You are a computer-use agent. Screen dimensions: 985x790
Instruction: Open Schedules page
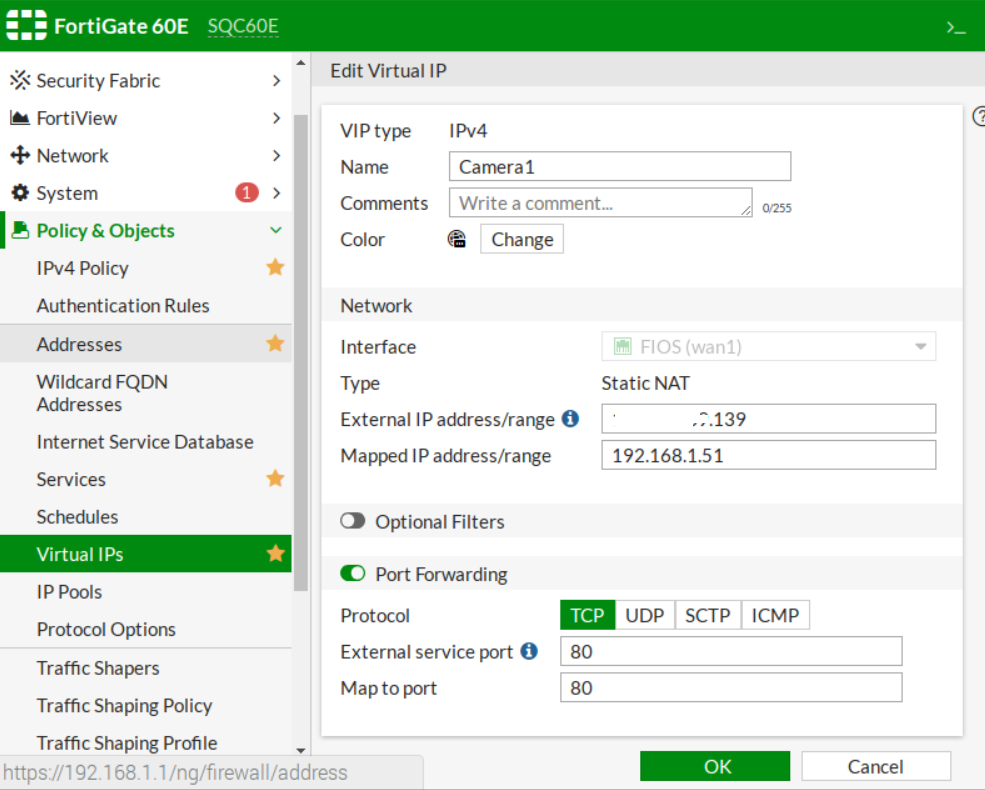(x=77, y=517)
